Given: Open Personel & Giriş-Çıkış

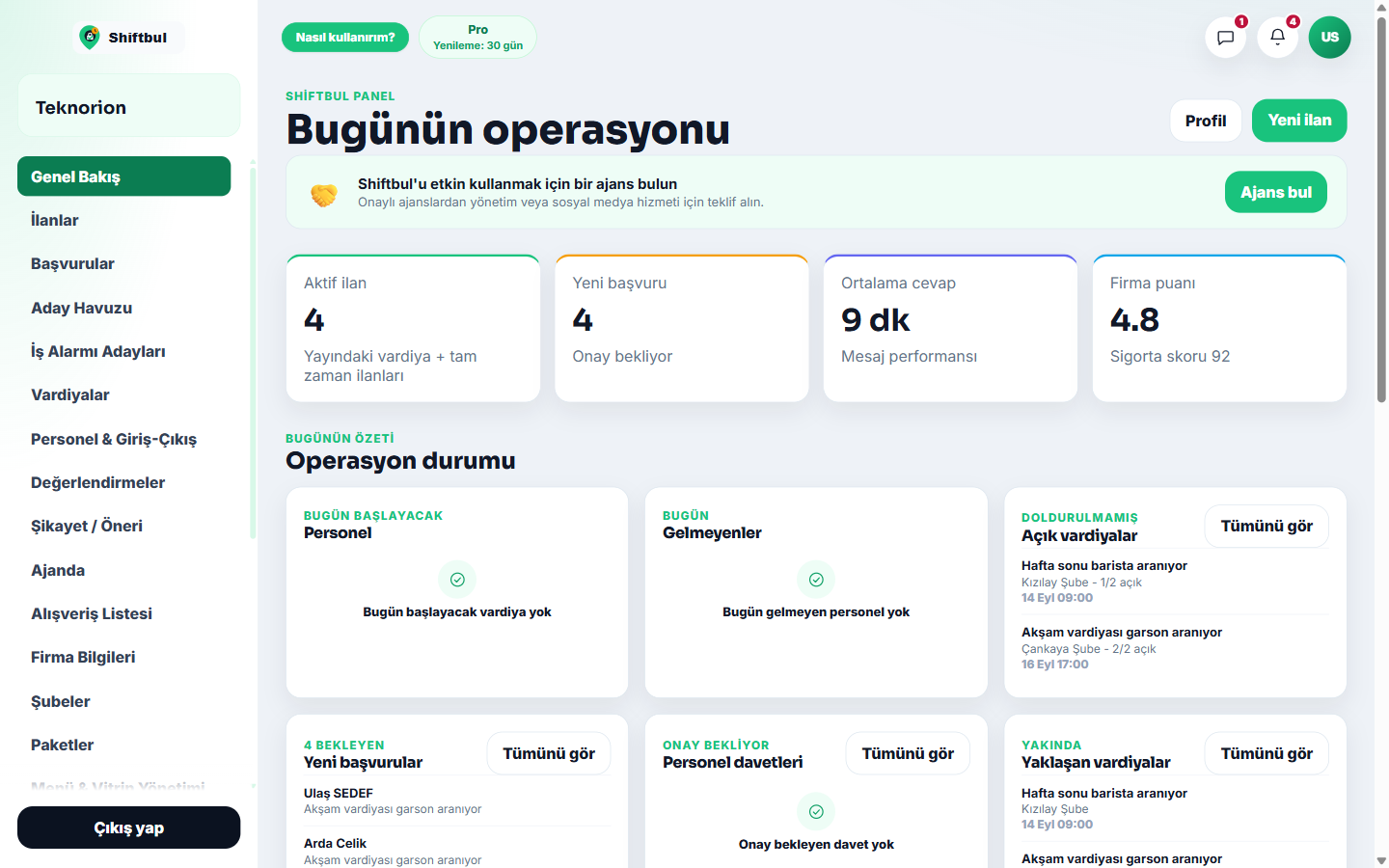Looking at the screenshot, I should [123, 439].
